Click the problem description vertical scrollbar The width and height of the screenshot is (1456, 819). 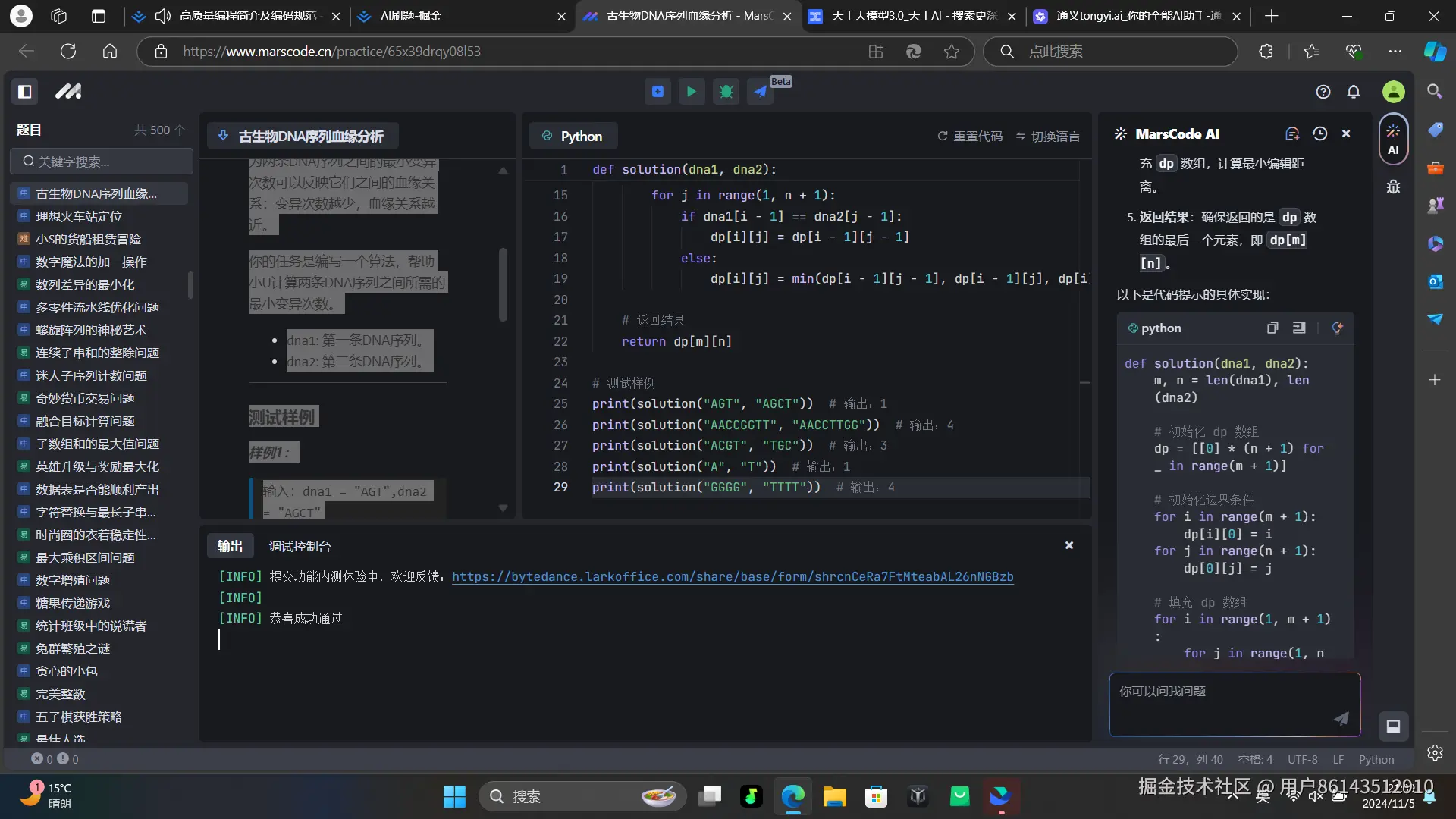pyautogui.click(x=503, y=284)
